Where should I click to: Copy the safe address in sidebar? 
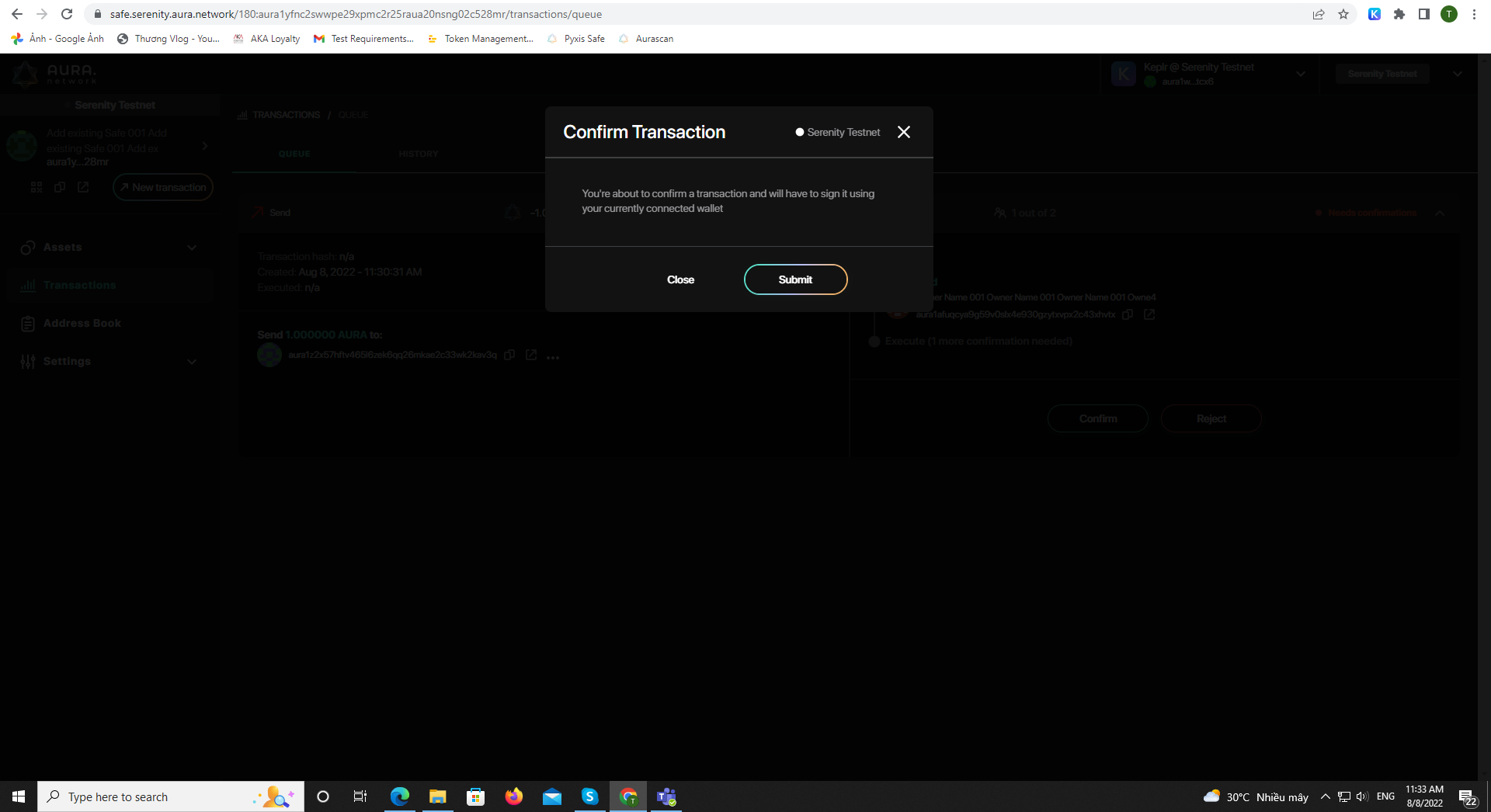coord(60,187)
